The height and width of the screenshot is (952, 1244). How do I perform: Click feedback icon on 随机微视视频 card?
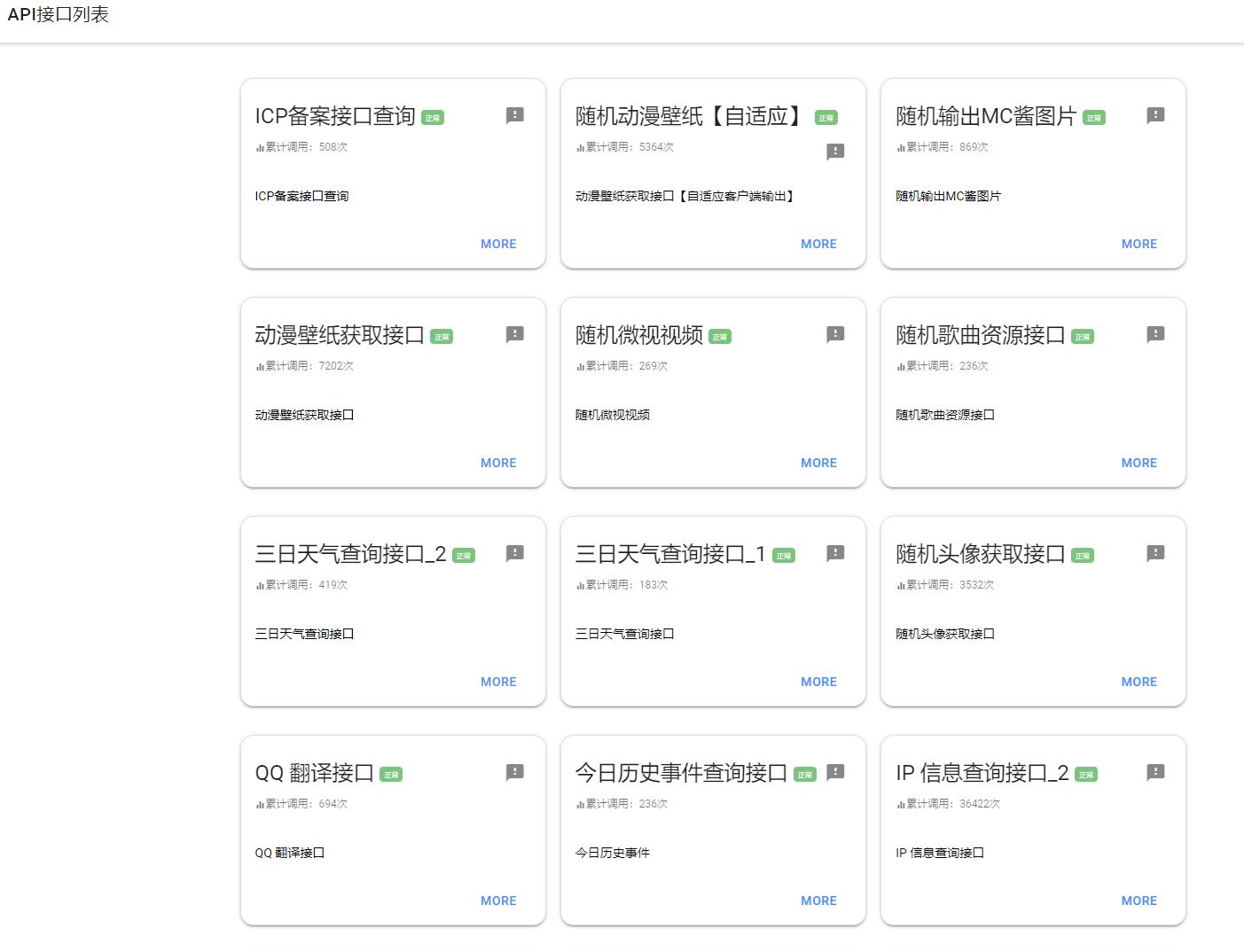835,334
